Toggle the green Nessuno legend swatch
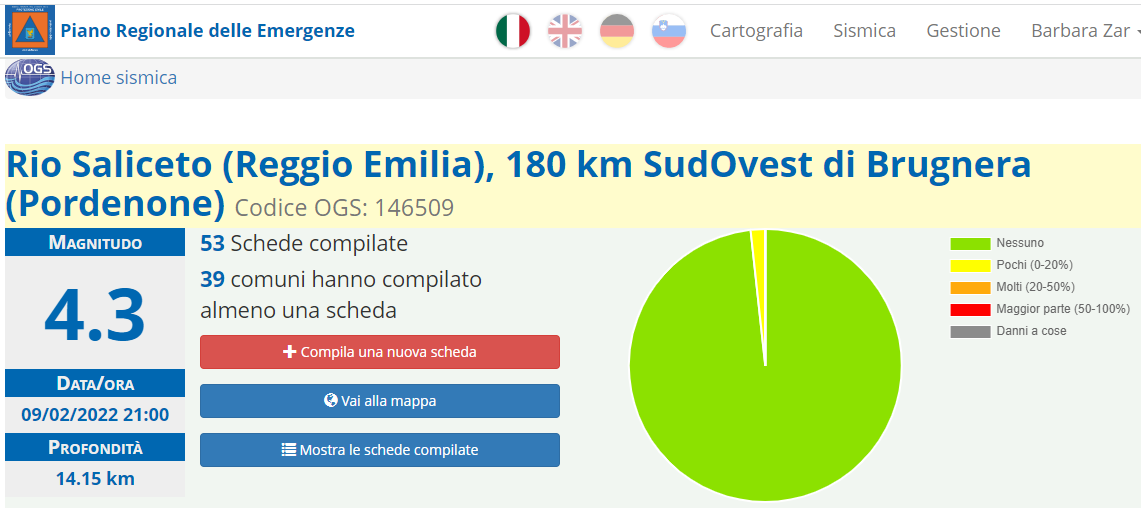The height and width of the screenshot is (510, 1141). [x=970, y=243]
